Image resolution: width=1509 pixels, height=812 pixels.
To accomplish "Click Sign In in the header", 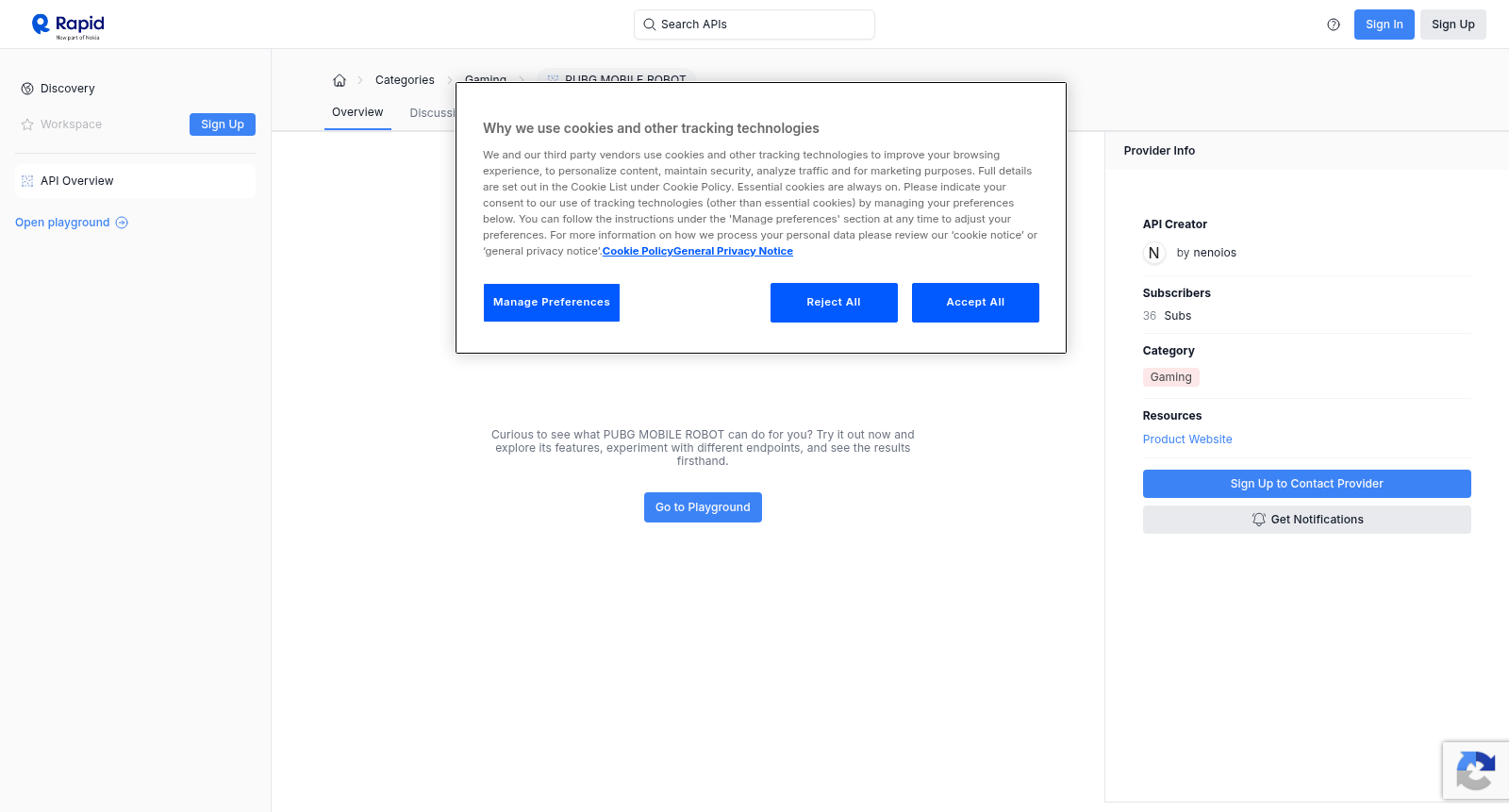I will click(1384, 25).
